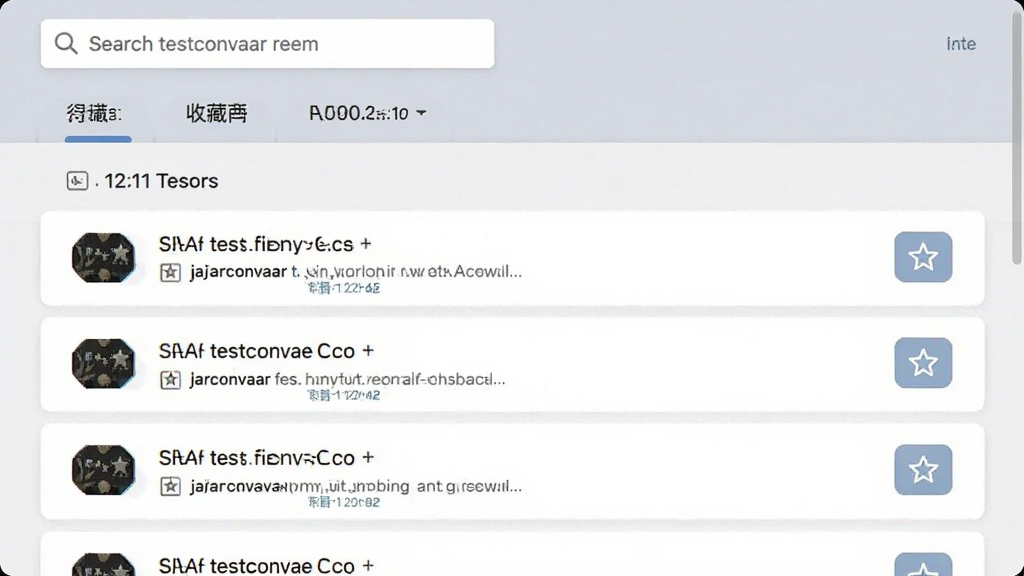Star the "SAAf test.fienyeecs +" item
Viewport: 1024px width, 576px height.
pos(923,257)
